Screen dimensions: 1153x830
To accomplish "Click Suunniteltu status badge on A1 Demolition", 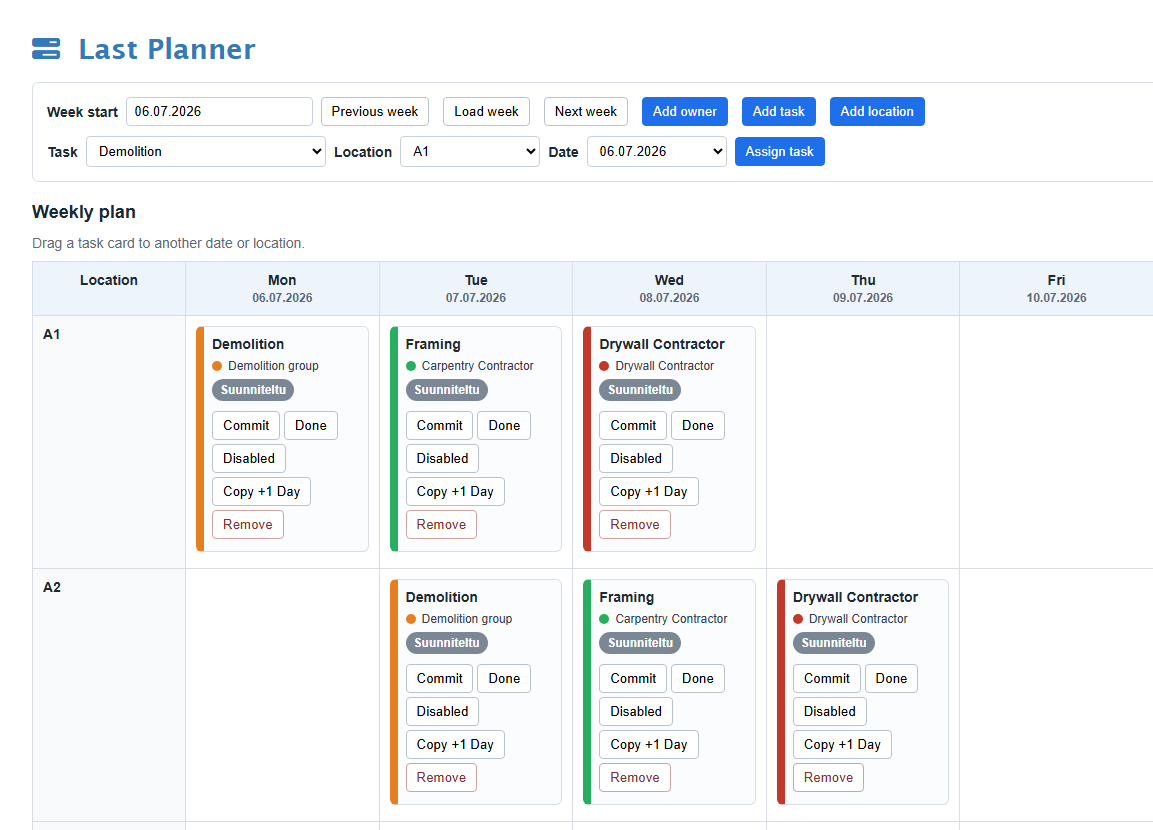I will tap(253, 390).
